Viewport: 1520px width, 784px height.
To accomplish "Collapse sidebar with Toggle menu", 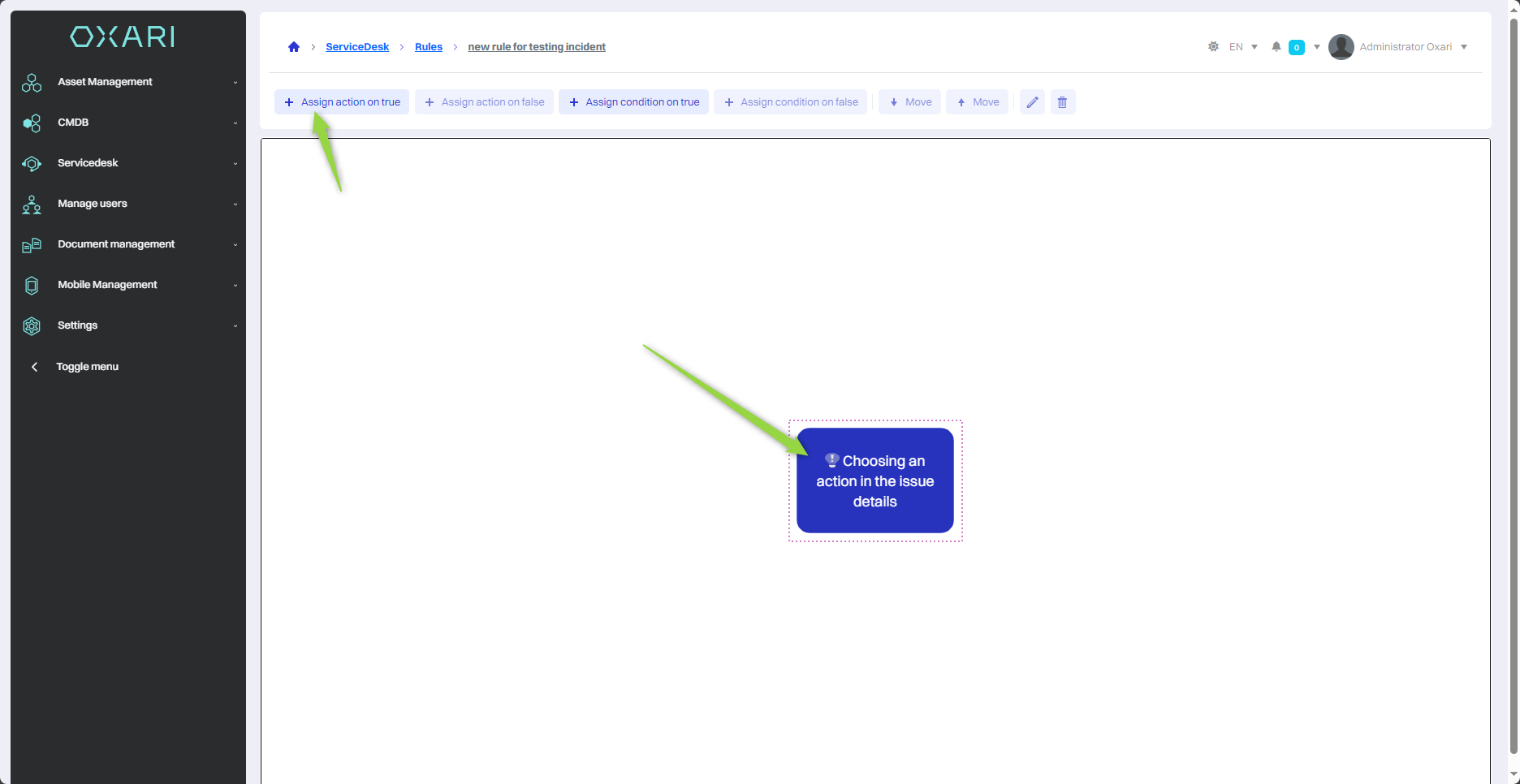I will (87, 367).
